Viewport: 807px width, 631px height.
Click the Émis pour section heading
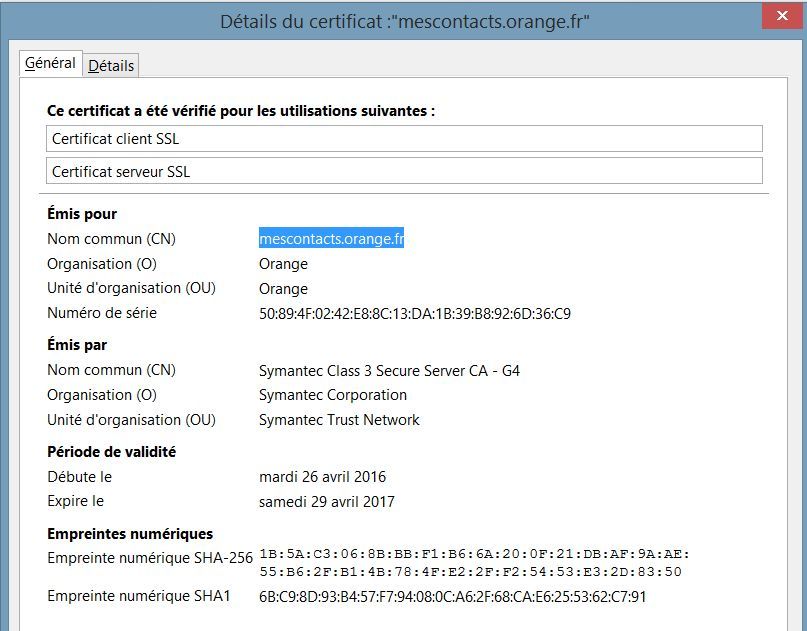click(x=82, y=214)
